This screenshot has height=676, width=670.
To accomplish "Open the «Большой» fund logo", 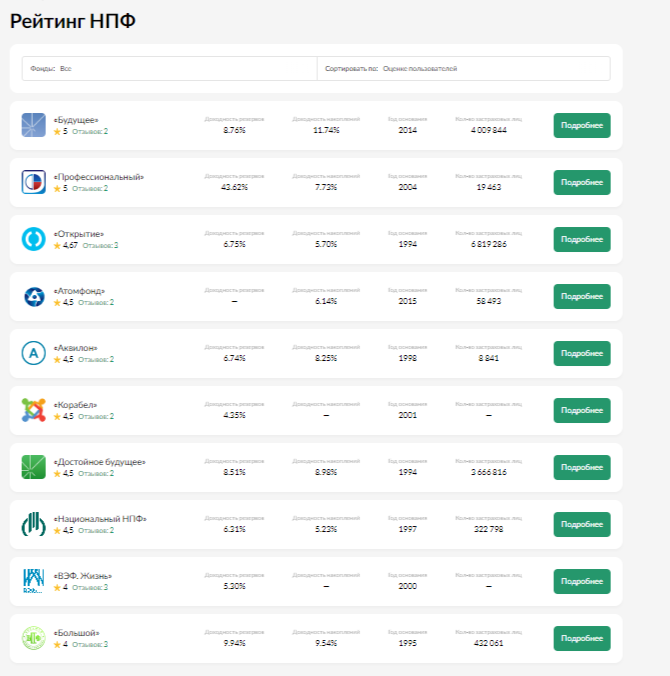I will point(34,638).
